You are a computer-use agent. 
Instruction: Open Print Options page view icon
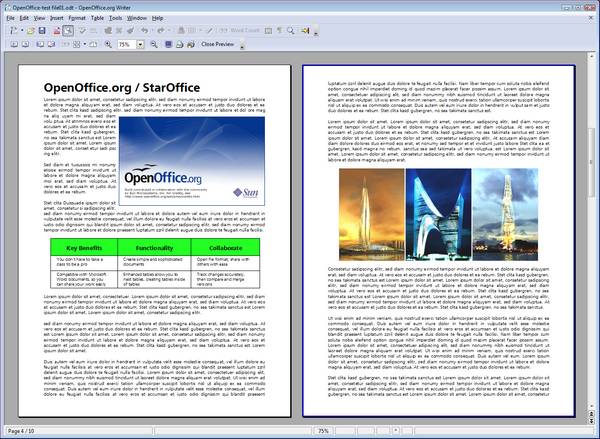[x=191, y=44]
